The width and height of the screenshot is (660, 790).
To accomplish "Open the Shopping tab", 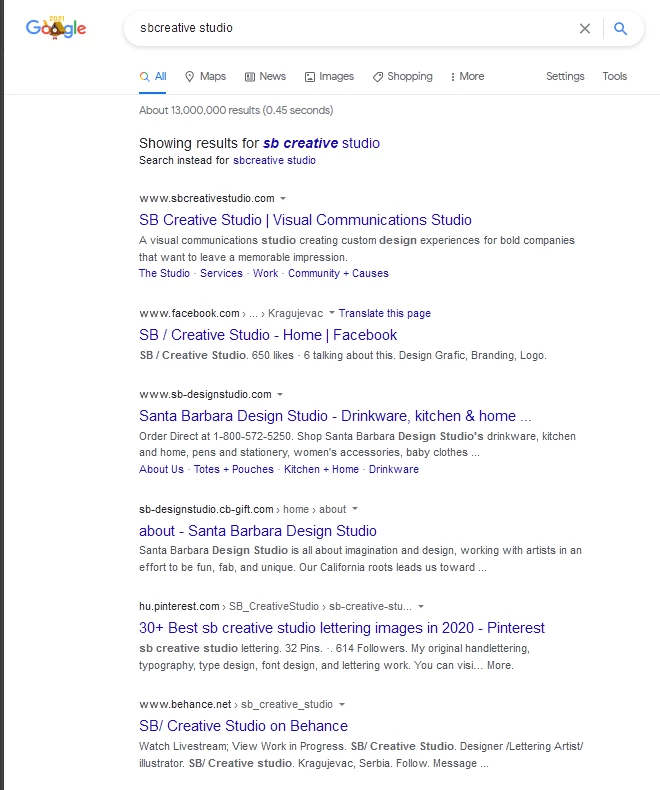I will 403,77.
